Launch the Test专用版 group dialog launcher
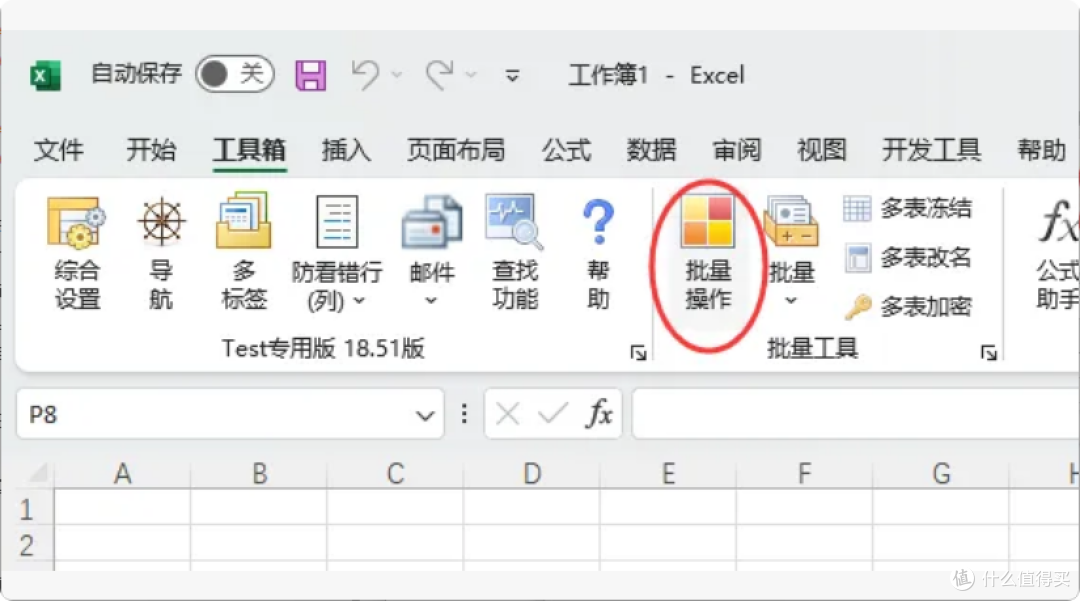This screenshot has height=601, width=1080. tap(638, 353)
